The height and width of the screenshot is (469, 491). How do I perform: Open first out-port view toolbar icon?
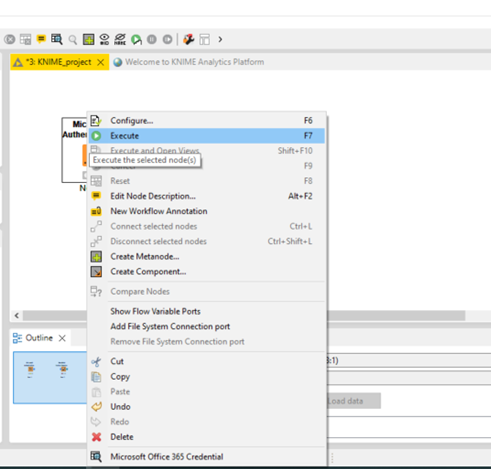click(57, 40)
